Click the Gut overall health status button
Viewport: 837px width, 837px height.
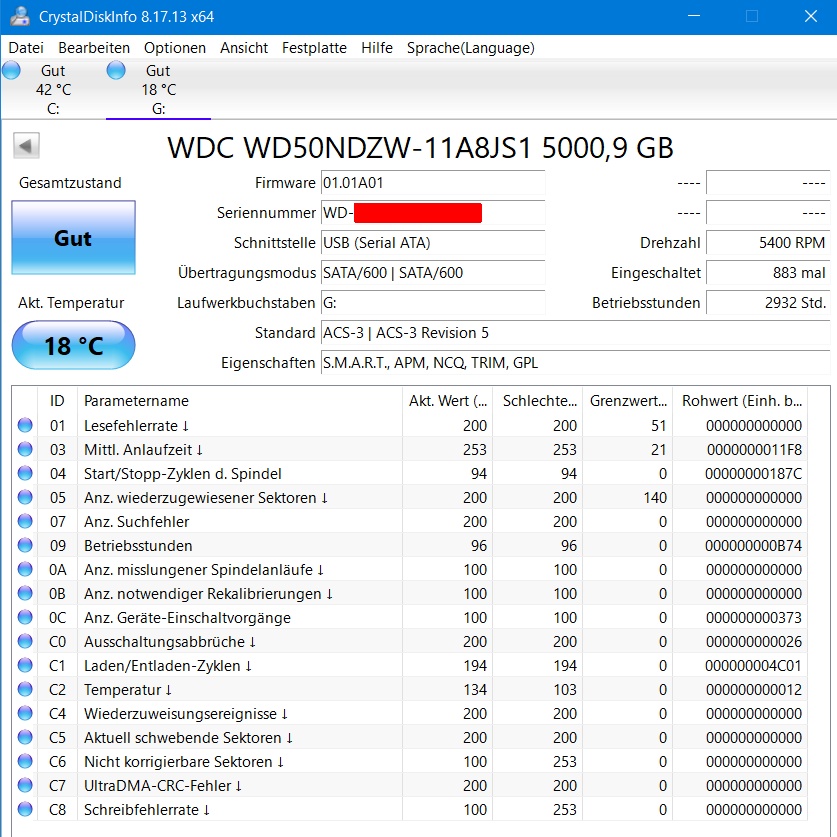pos(73,238)
